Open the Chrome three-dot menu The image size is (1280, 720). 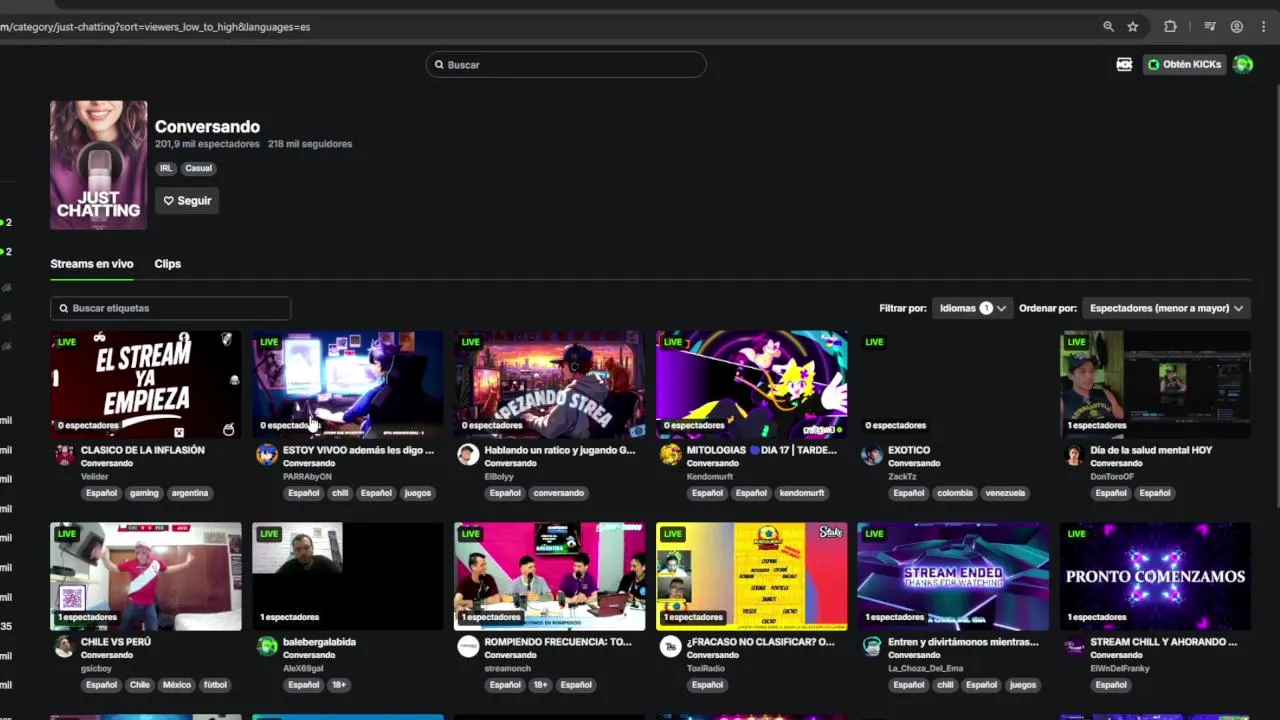pyautogui.click(x=1263, y=27)
